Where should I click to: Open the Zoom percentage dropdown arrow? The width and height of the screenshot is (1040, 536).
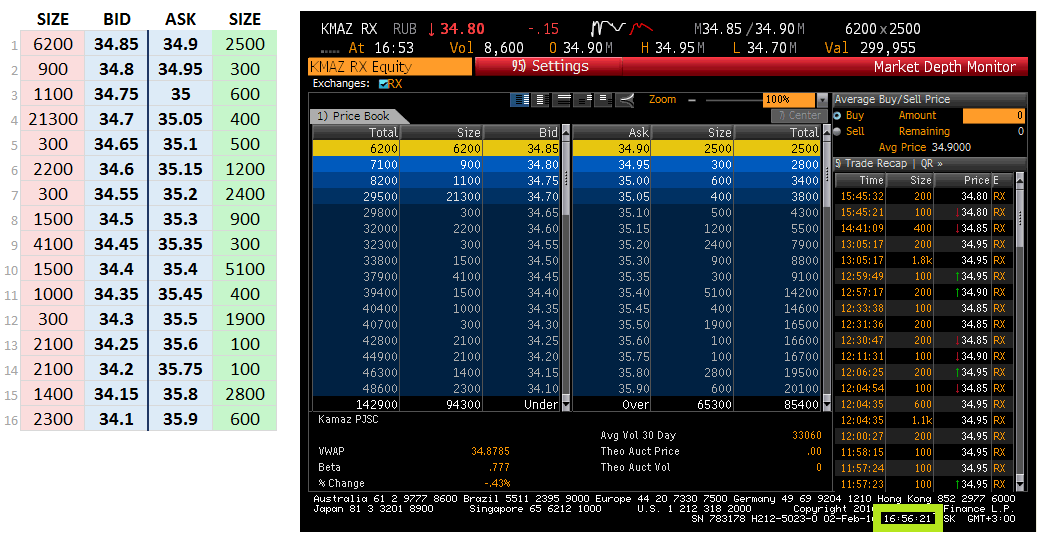tap(822, 100)
